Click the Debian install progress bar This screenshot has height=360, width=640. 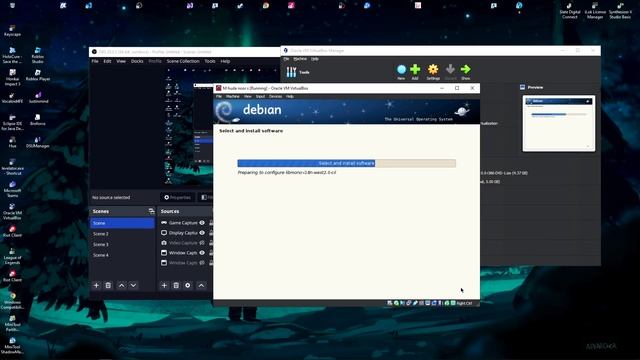pyautogui.click(x=347, y=163)
